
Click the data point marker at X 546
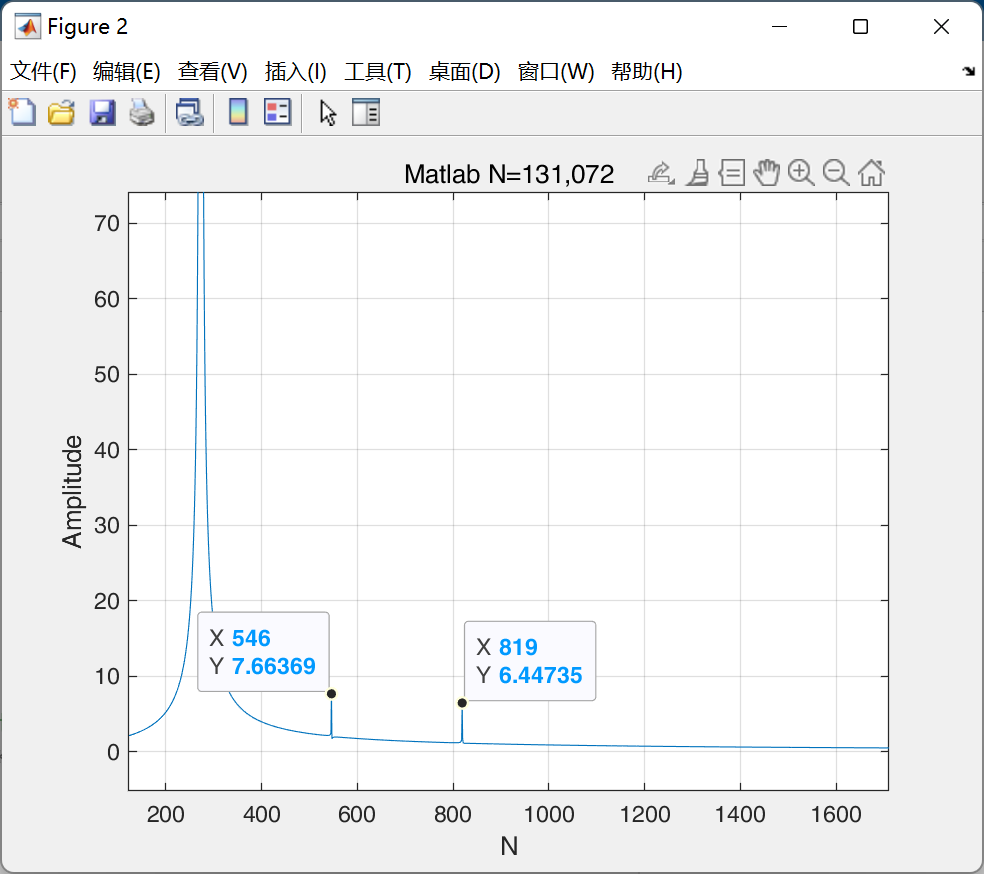click(331, 693)
